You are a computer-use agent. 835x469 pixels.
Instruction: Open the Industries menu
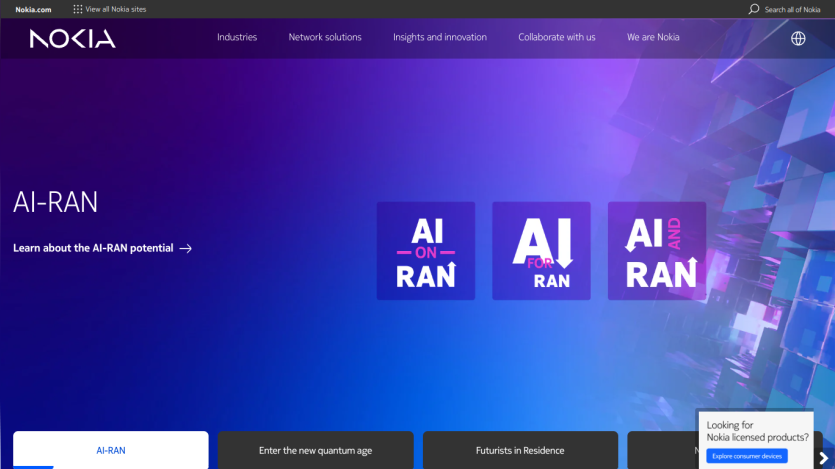pyautogui.click(x=237, y=37)
